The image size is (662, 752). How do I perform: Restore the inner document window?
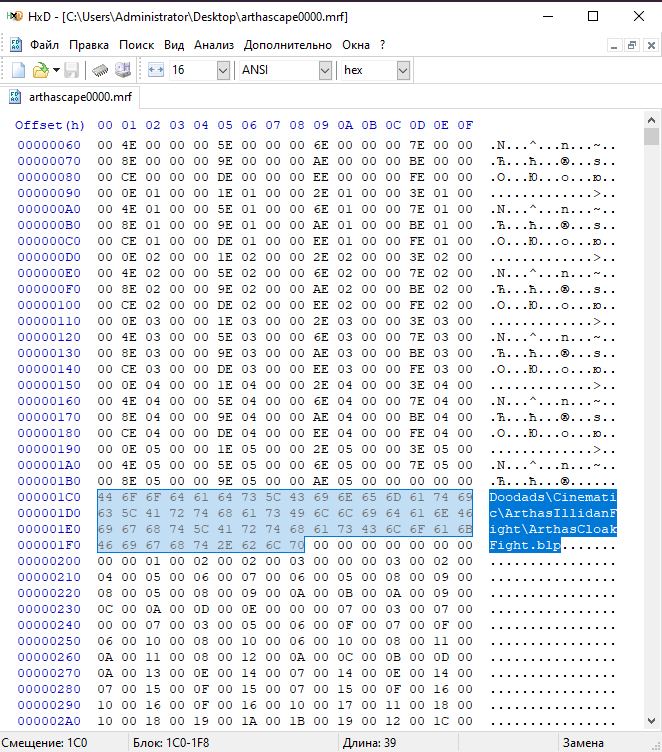(x=632, y=45)
